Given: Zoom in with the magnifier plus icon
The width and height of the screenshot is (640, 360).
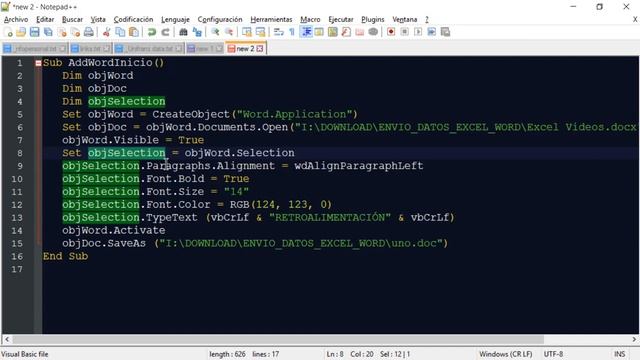Looking at the screenshot, I should 215,32.
